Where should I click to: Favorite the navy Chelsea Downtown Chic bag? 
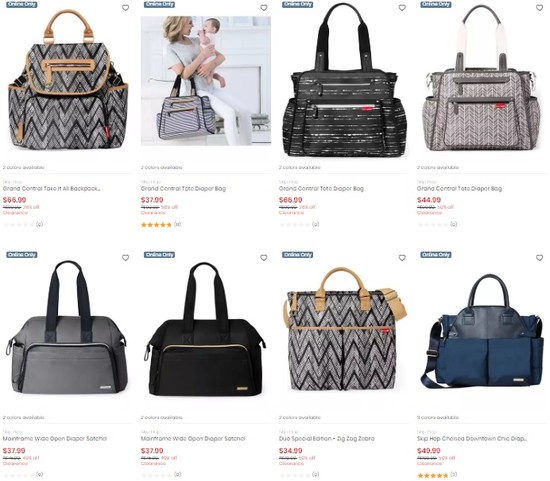(x=539, y=258)
